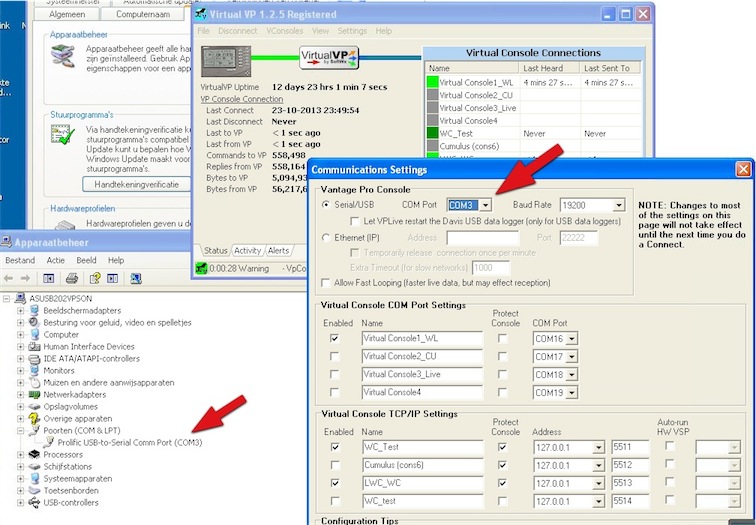This screenshot has height=525, width=756.
Task: Select USB-controllers device category
Action: point(70,502)
